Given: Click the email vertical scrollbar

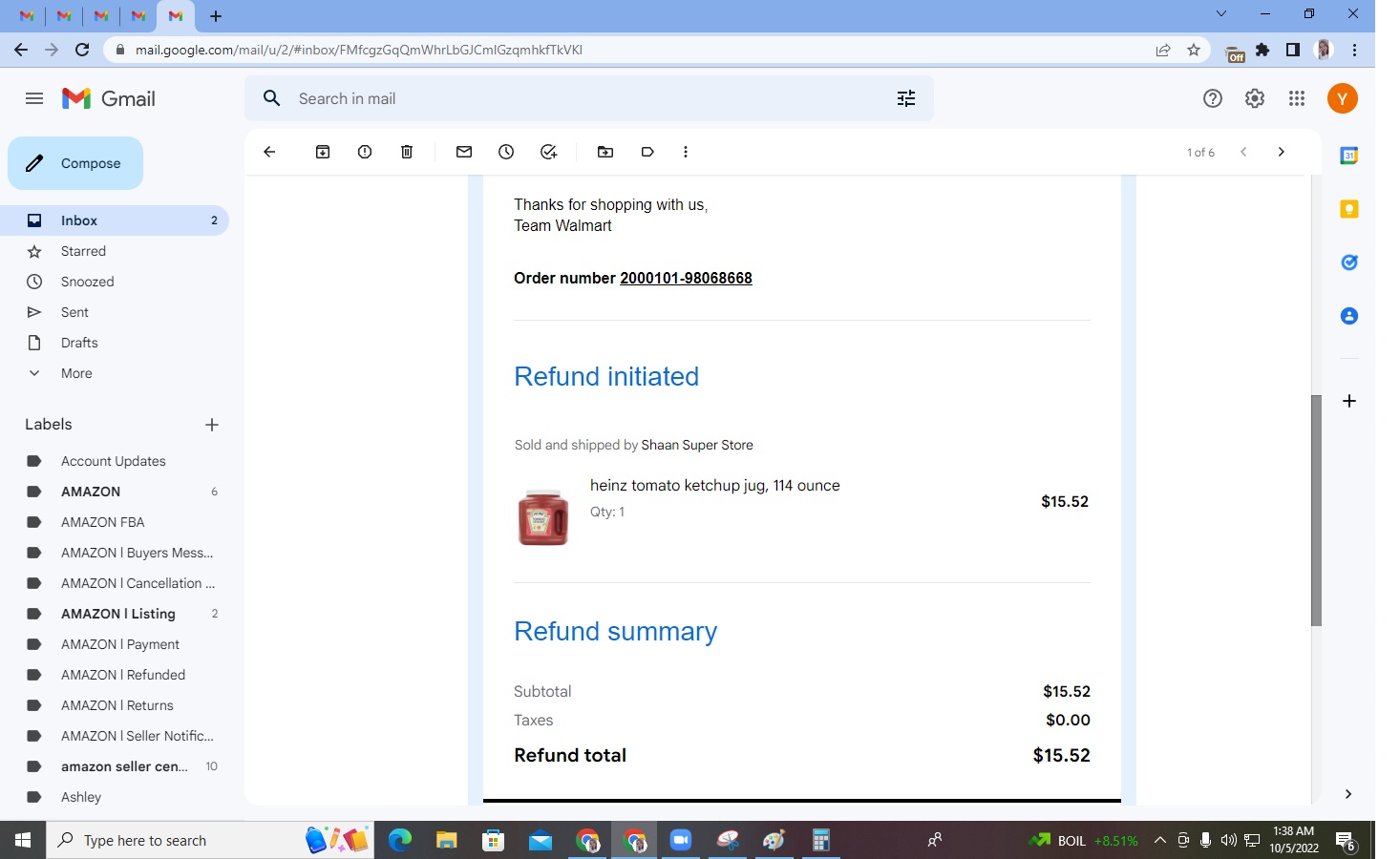Looking at the screenshot, I should click(x=1316, y=511).
